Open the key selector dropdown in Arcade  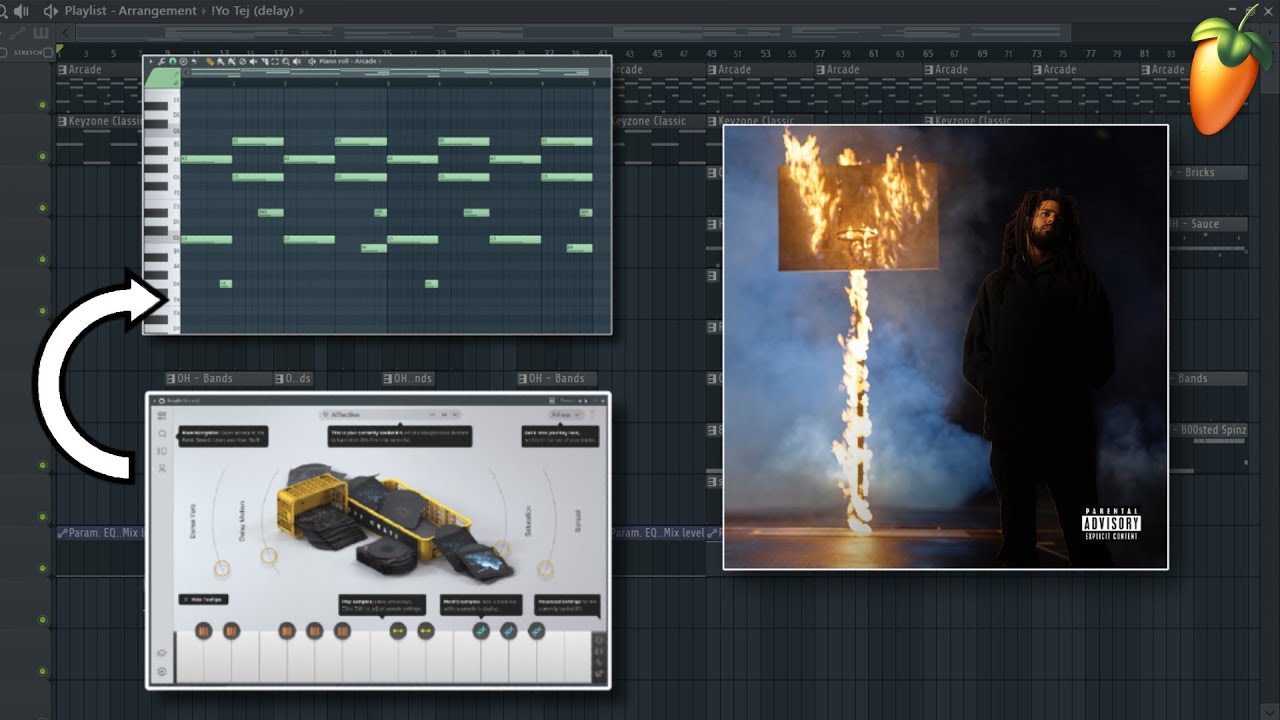click(566, 414)
